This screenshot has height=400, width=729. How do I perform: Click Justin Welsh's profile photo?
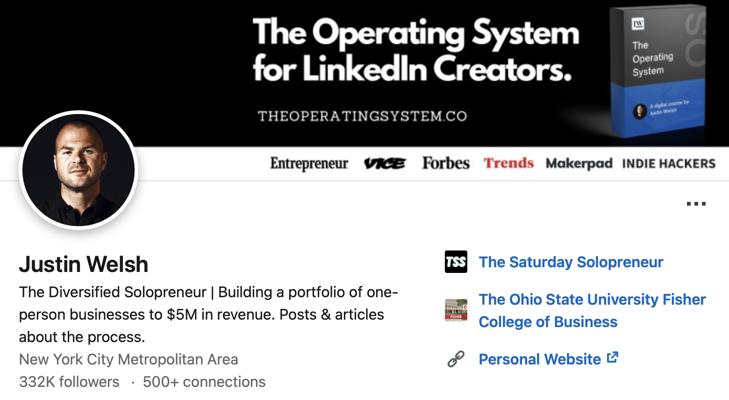click(78, 170)
